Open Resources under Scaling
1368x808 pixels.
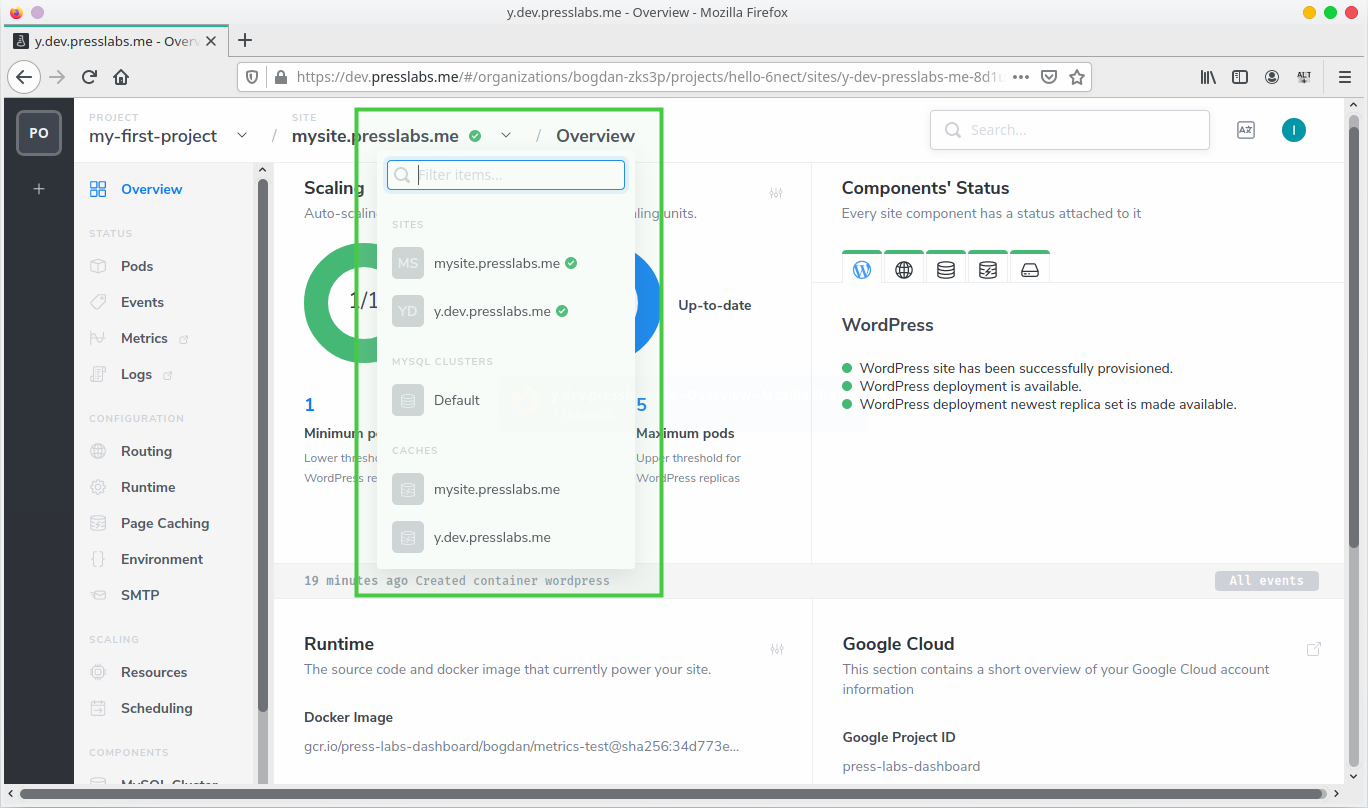click(x=138, y=672)
